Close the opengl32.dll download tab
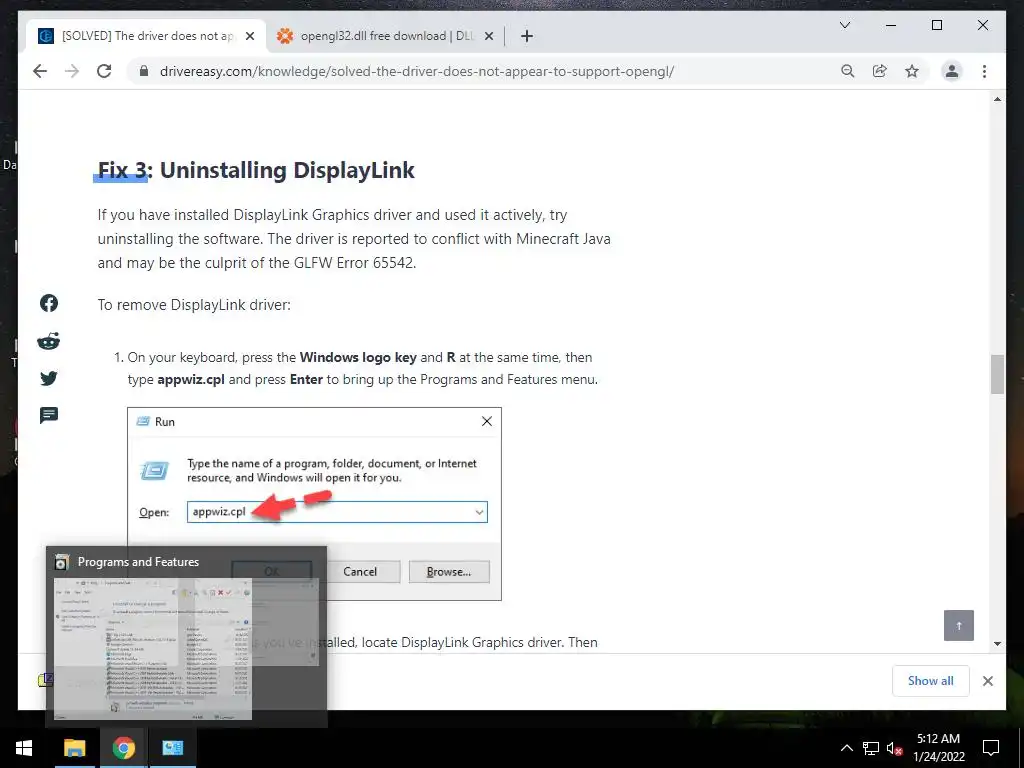The image size is (1024, 768). [x=488, y=36]
